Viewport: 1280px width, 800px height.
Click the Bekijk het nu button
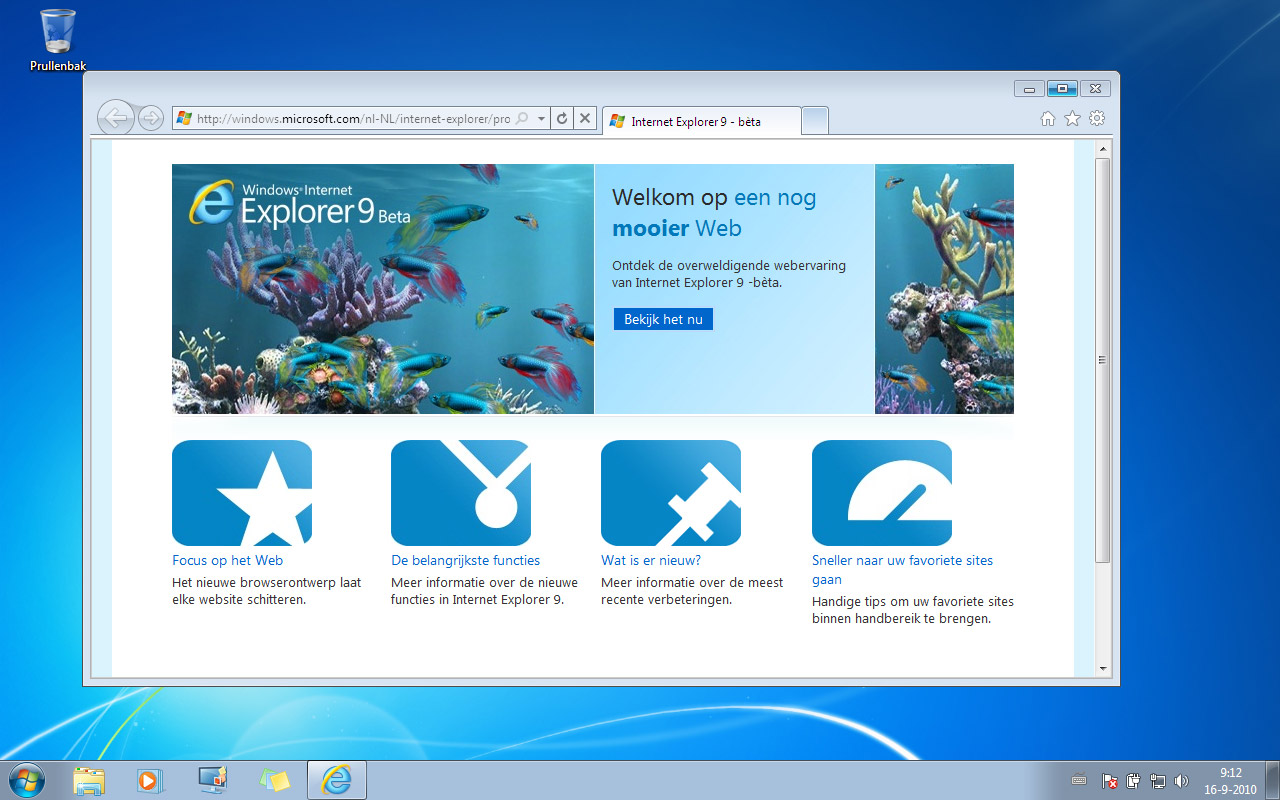click(x=663, y=319)
